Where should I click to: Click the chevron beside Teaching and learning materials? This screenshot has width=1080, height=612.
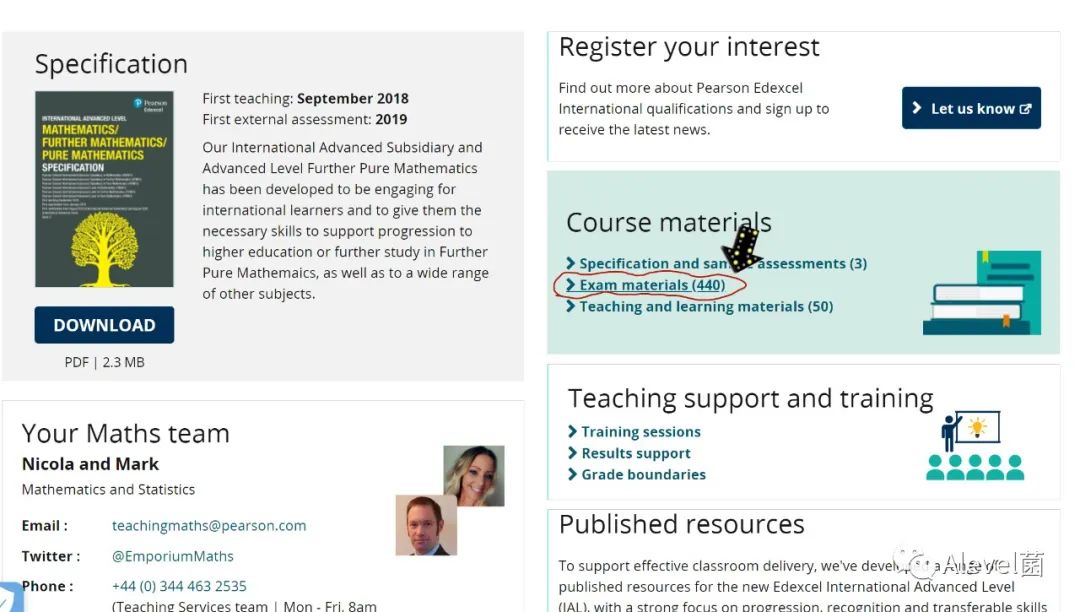(570, 306)
